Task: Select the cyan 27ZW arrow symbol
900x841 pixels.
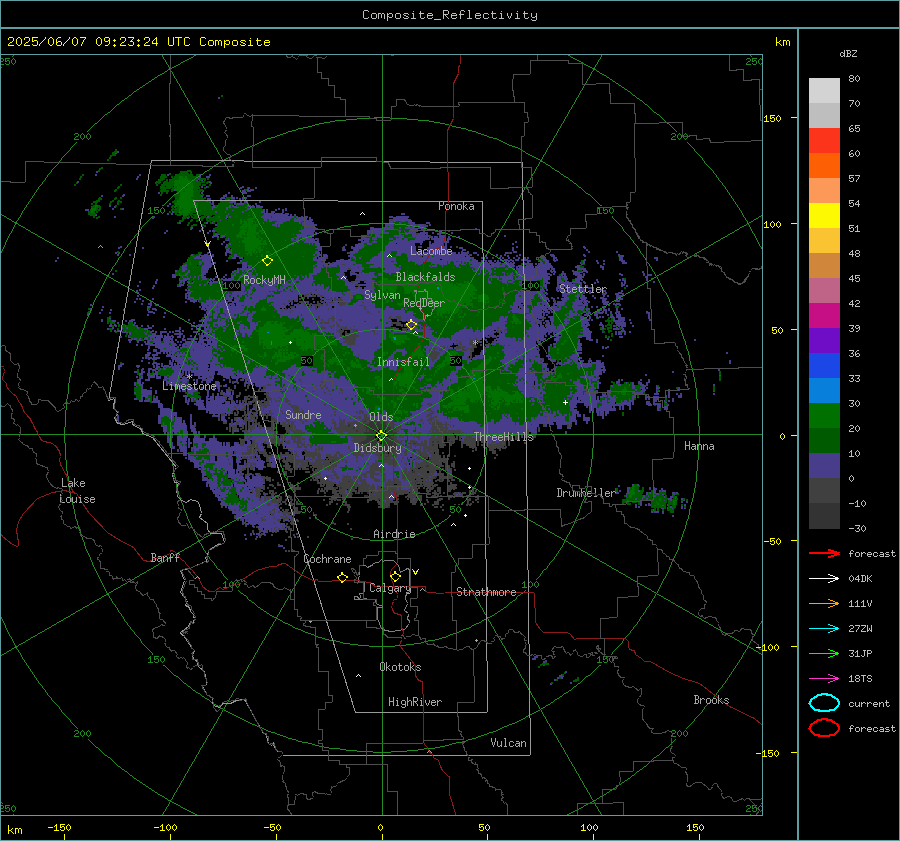Action: (824, 629)
